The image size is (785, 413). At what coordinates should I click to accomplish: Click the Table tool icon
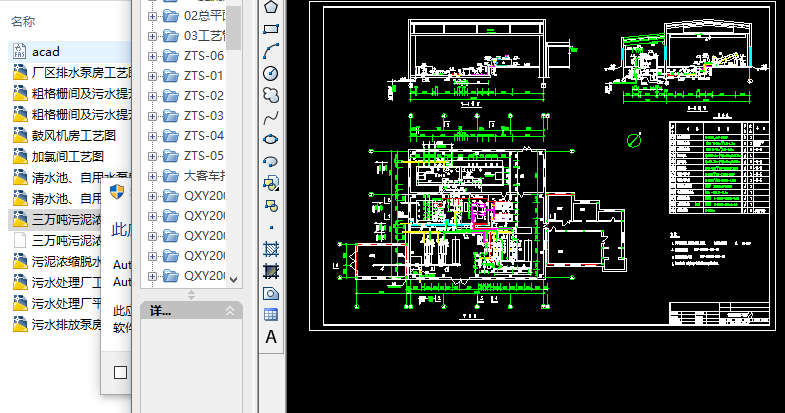(271, 314)
